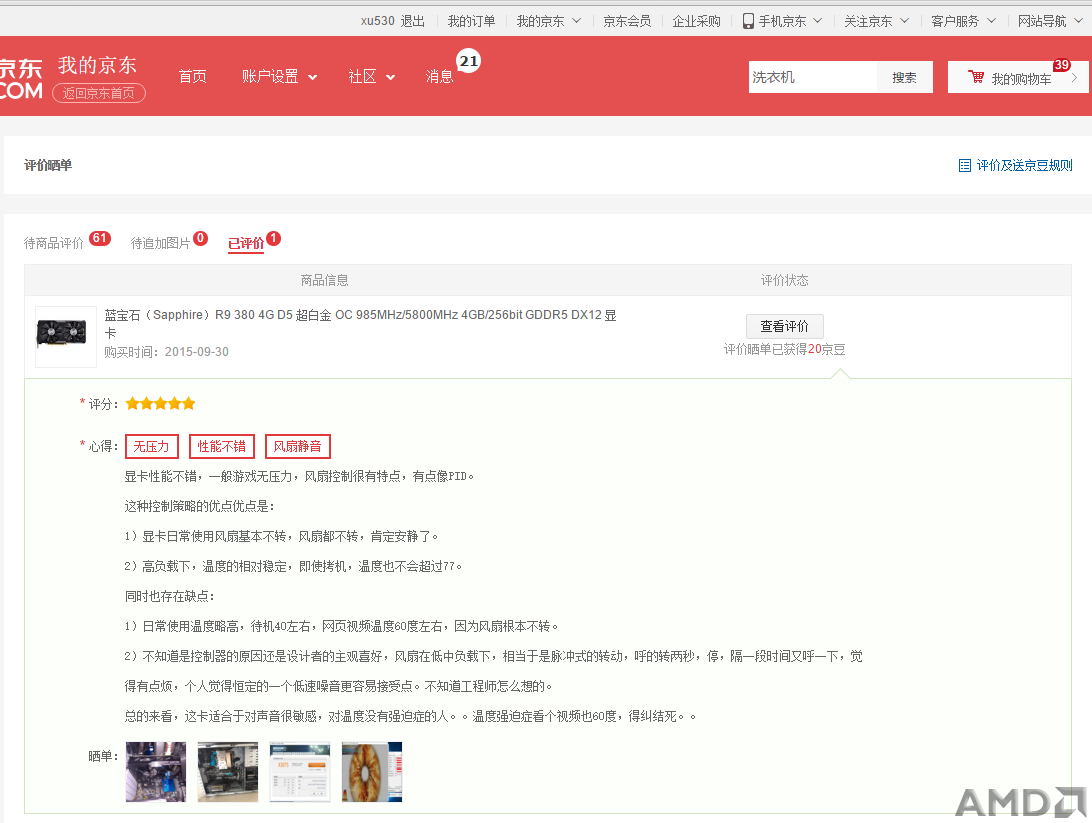Click the 退出 logout link
Screen dimensions: 1092x823
[x=412, y=21]
